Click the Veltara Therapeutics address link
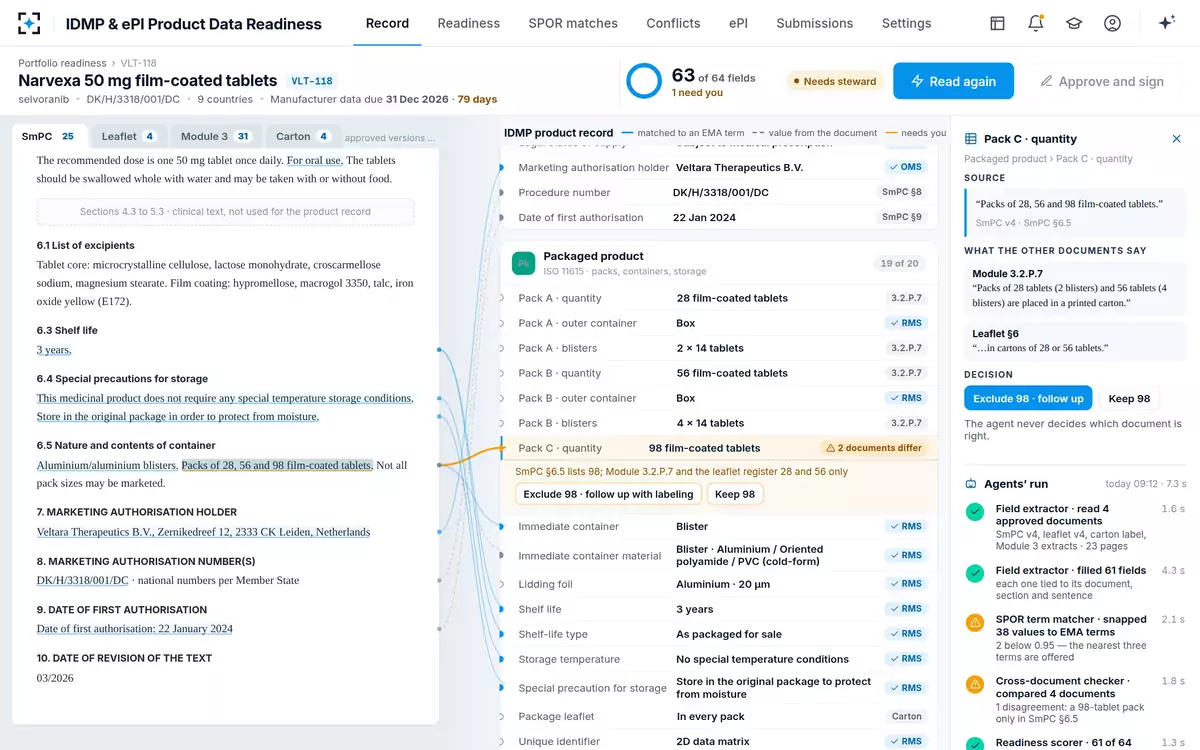This screenshot has width=1200, height=750. click(x=203, y=532)
